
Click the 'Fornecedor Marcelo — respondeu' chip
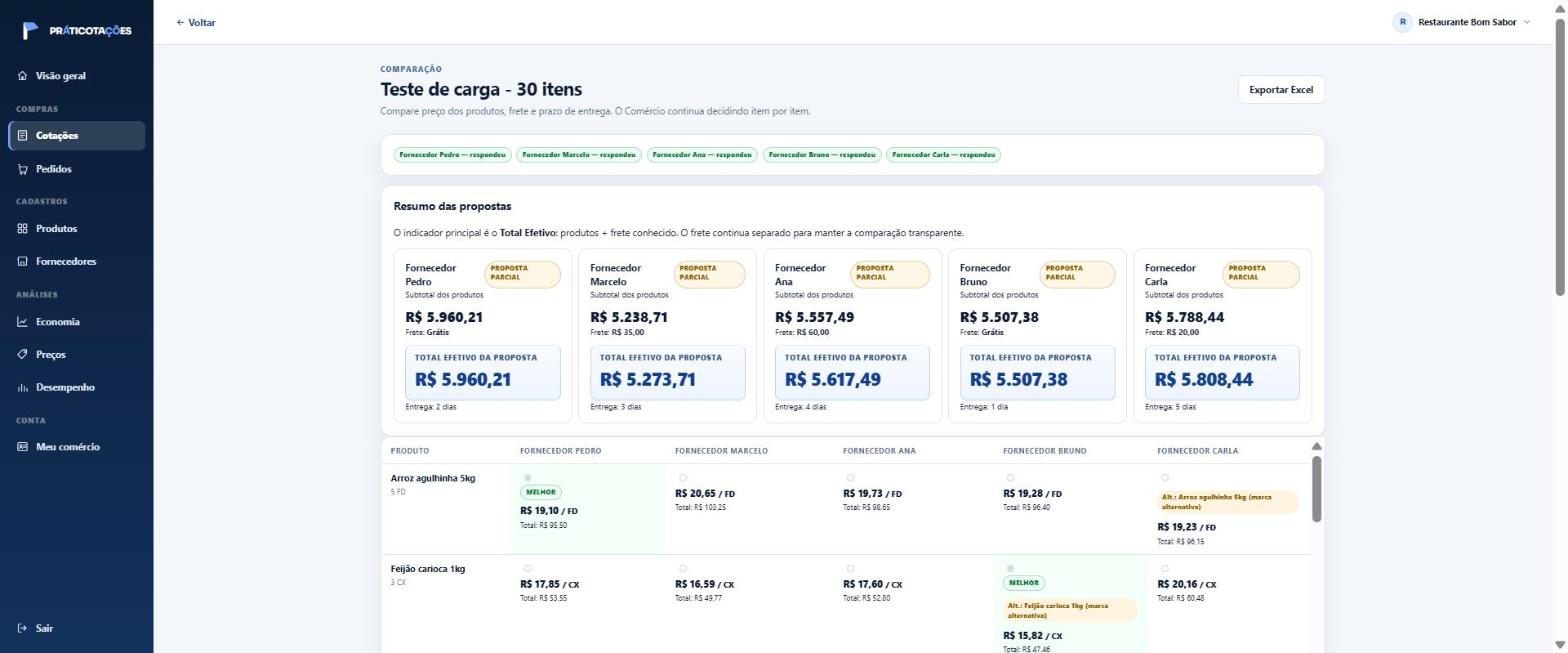click(x=579, y=155)
